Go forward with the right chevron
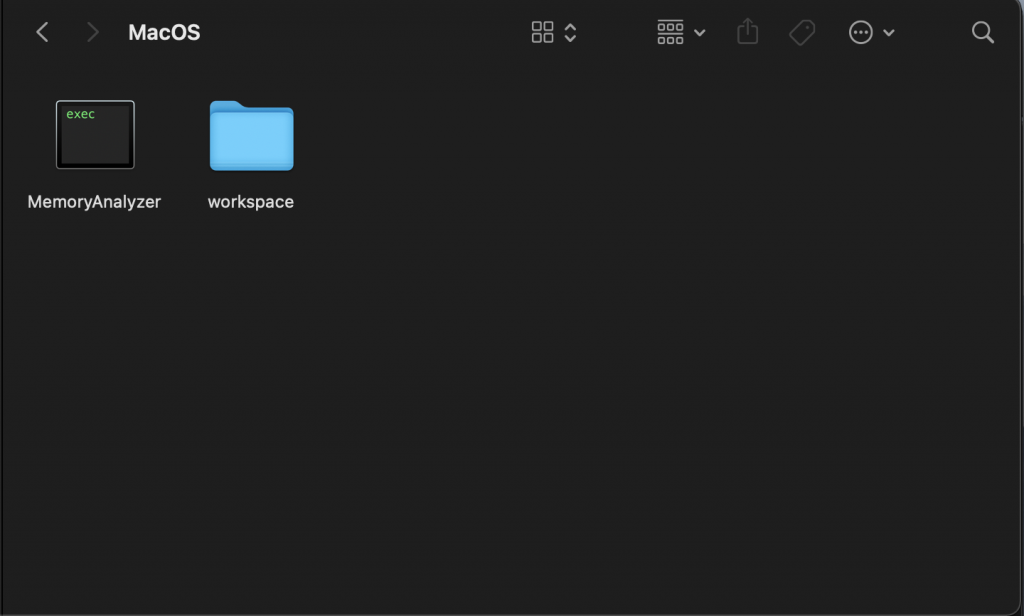Screen dimensions: 1024x616 (93, 32)
